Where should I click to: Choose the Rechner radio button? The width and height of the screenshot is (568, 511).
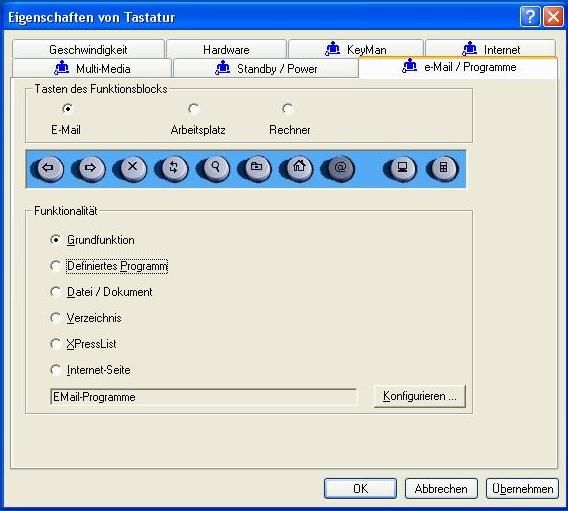[288, 109]
